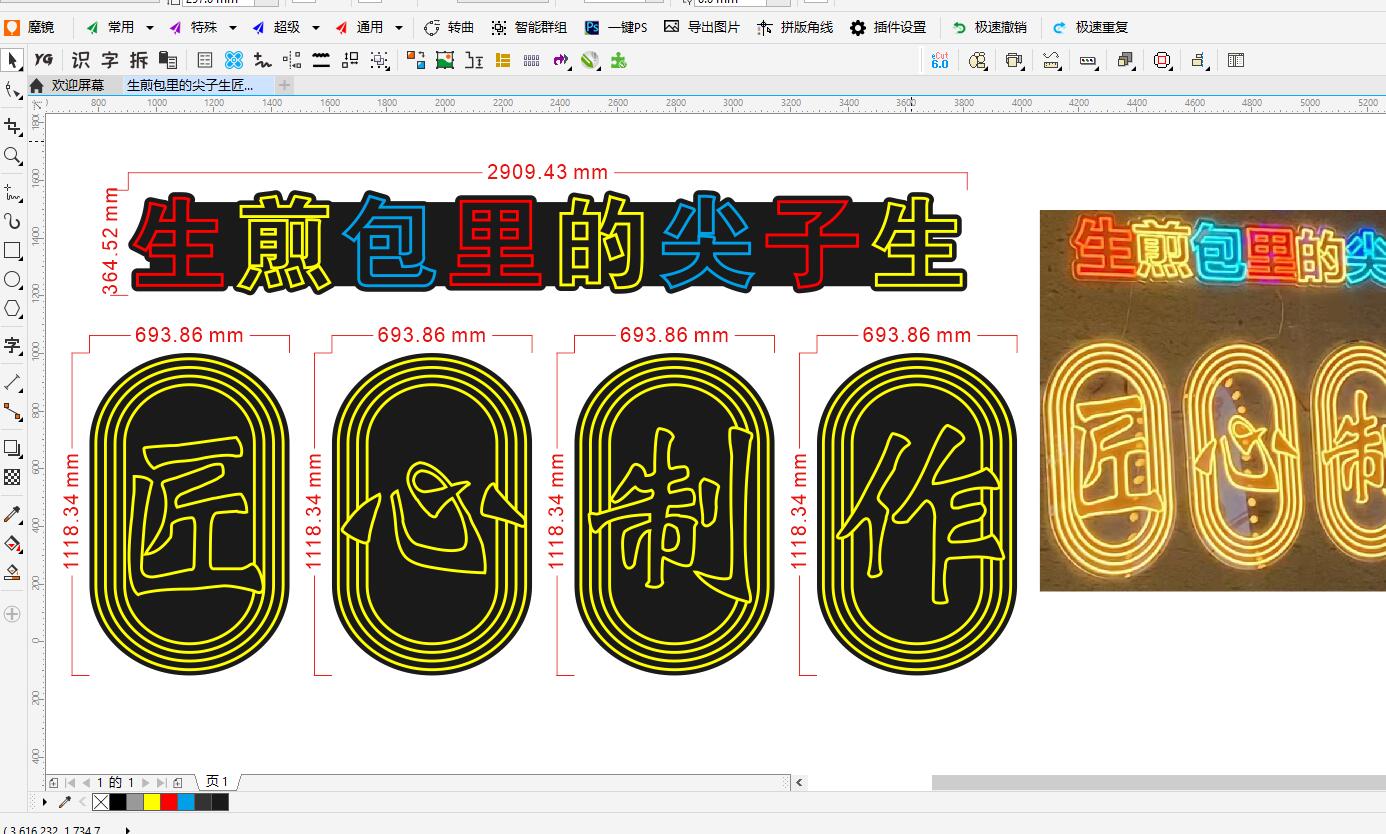Screen dimensions: 1386x834
Task: Select the Color Eyedropper tool
Action: coord(12,514)
